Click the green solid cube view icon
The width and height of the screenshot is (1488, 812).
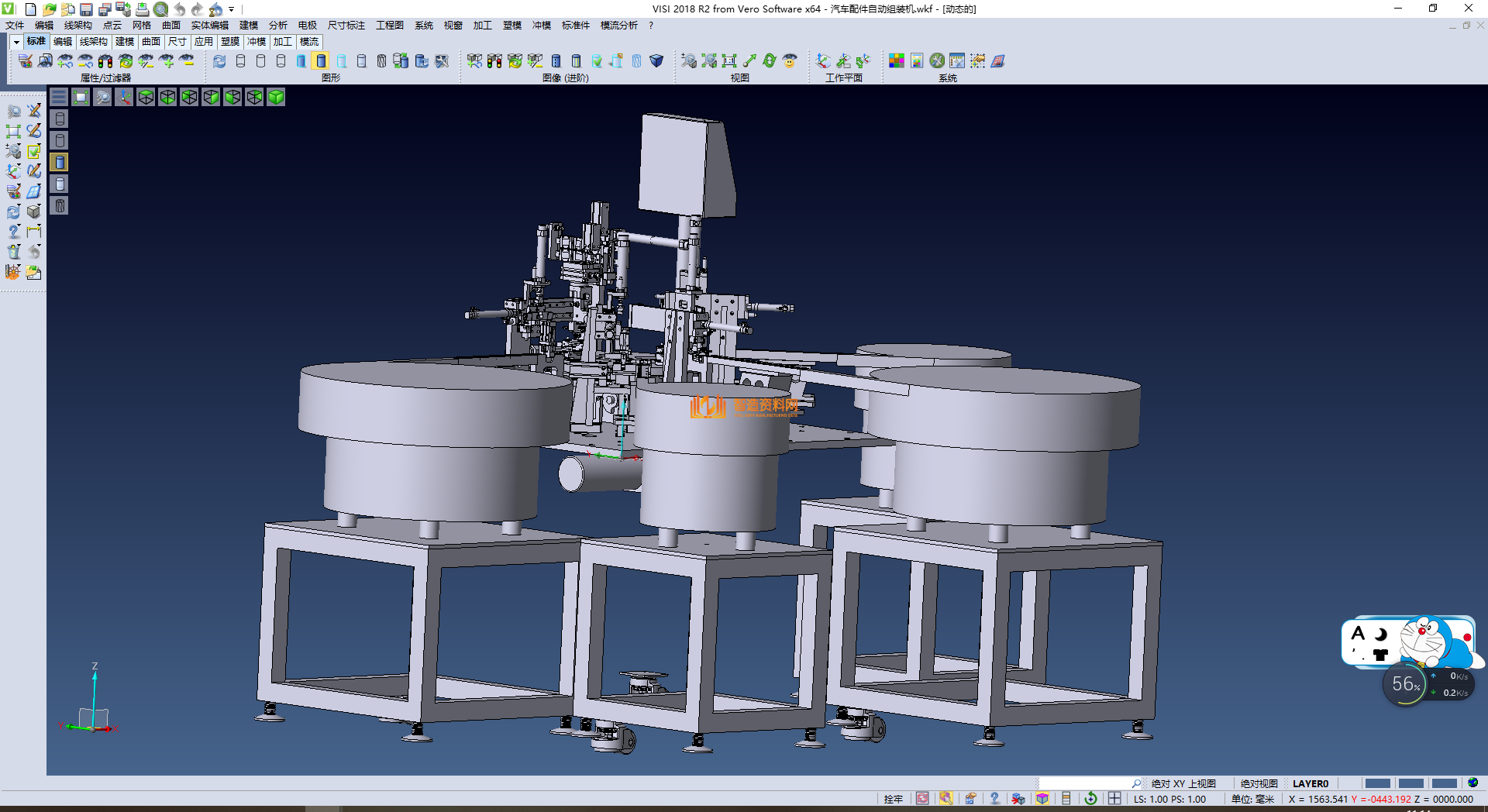pos(276,97)
